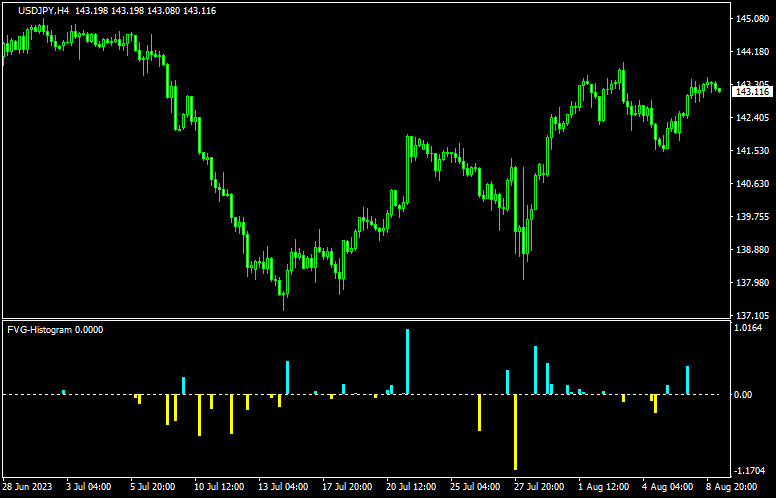Click the 142.405 price scale value
Image resolution: width=776 pixels, height=498 pixels.
753,117
